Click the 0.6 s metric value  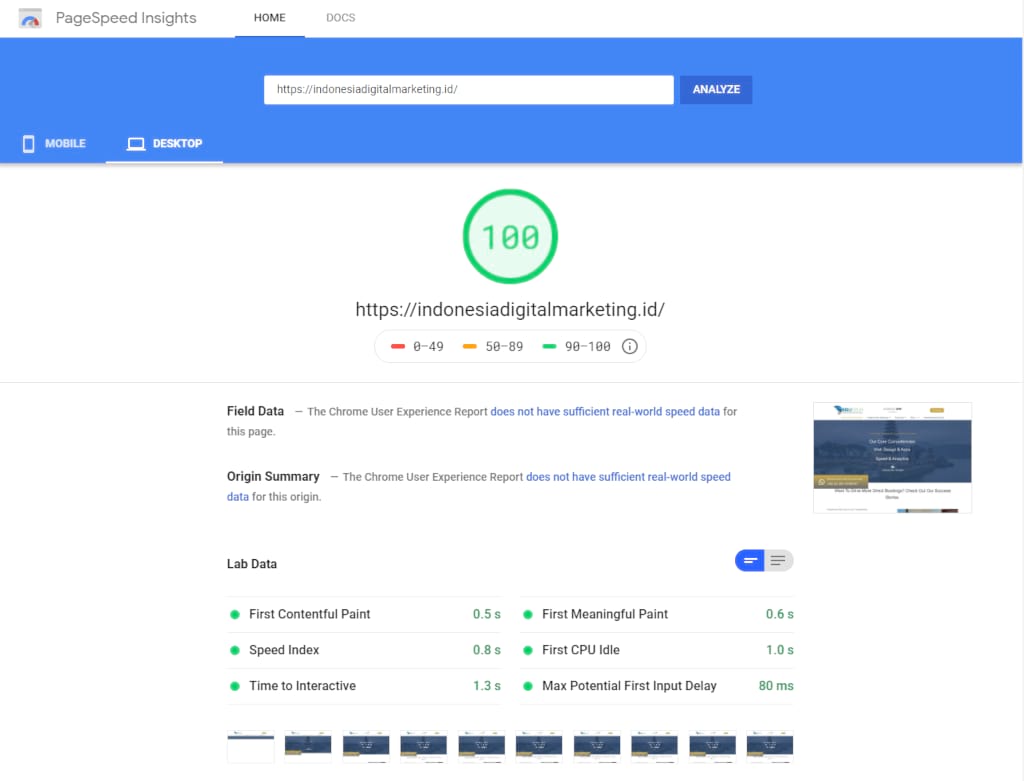pos(780,614)
